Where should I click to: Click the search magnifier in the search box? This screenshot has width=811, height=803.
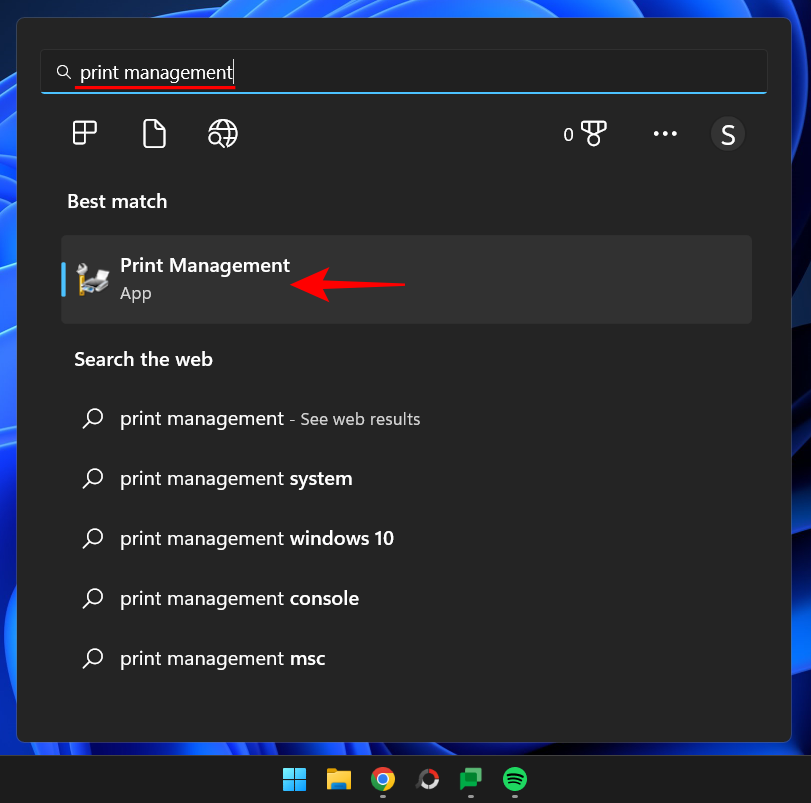63,71
